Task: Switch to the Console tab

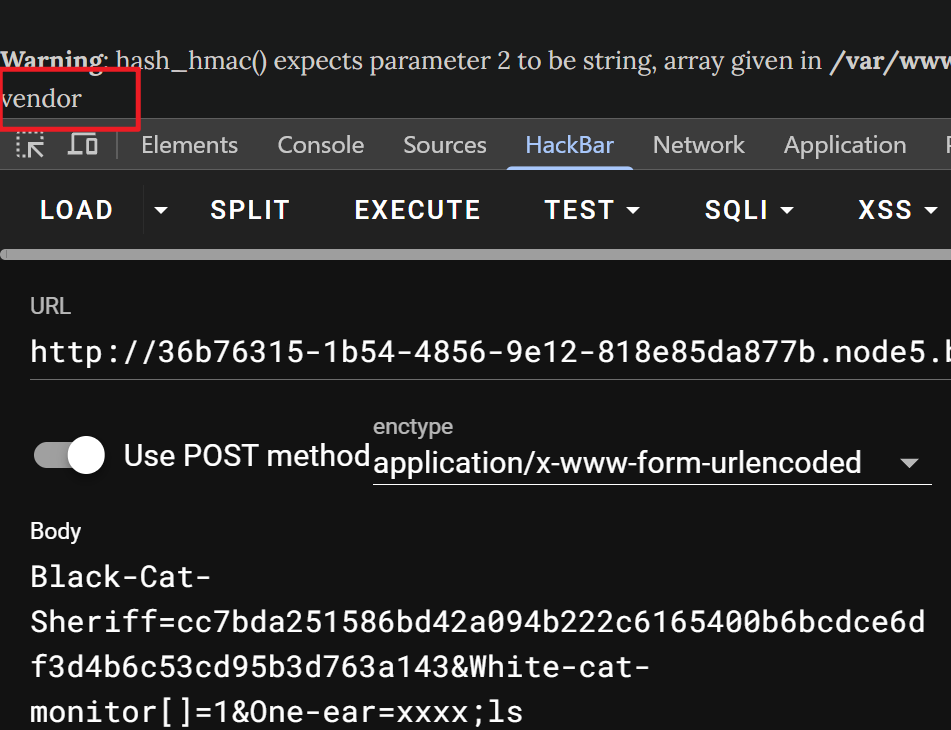Action: 320,145
